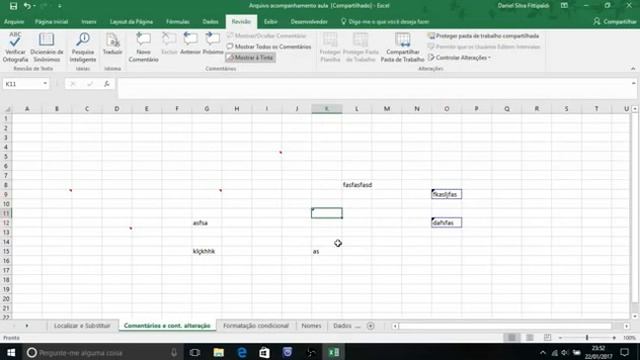Open the Desenvolvedor tab

pos(309,22)
